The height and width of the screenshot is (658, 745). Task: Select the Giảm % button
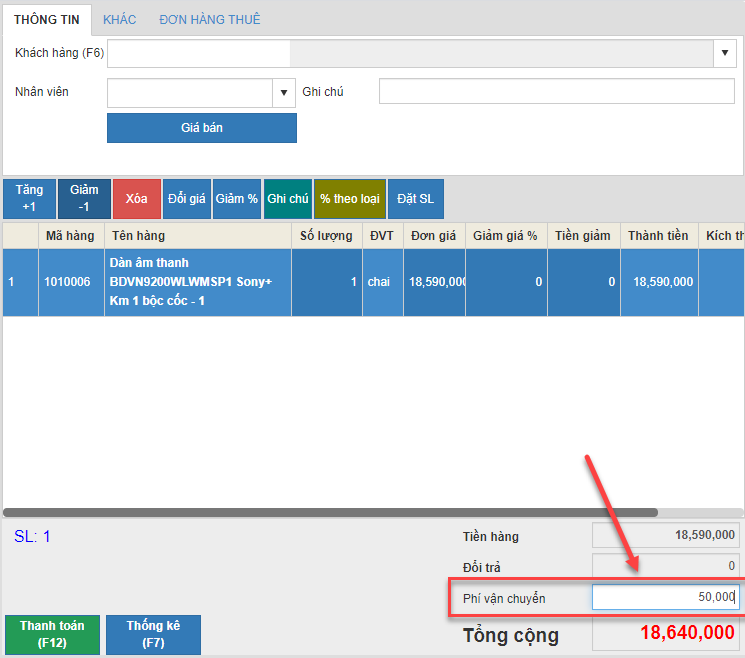click(237, 199)
